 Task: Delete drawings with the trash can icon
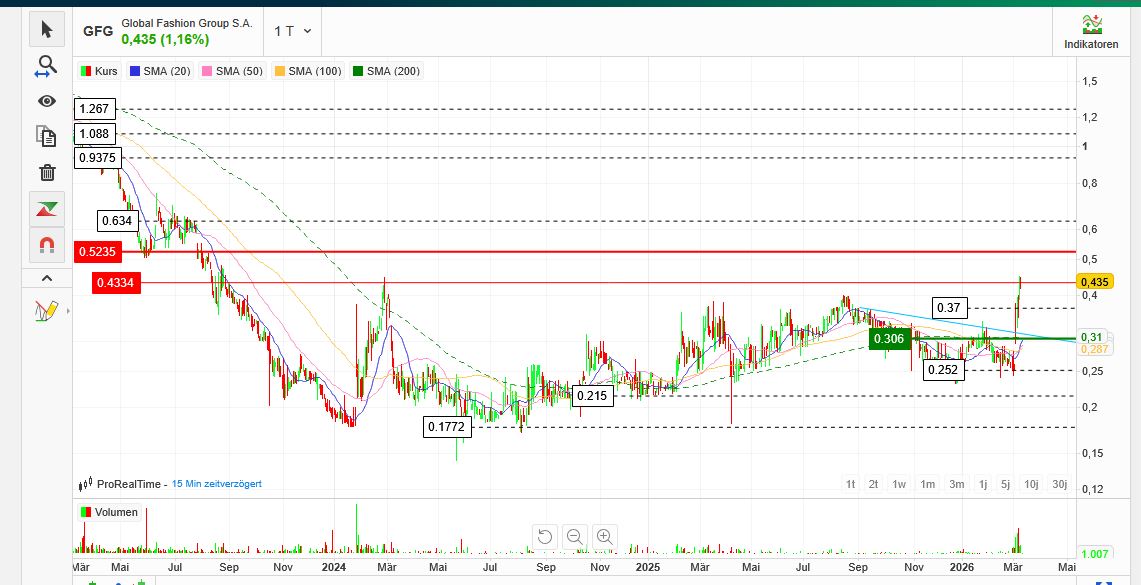click(46, 173)
